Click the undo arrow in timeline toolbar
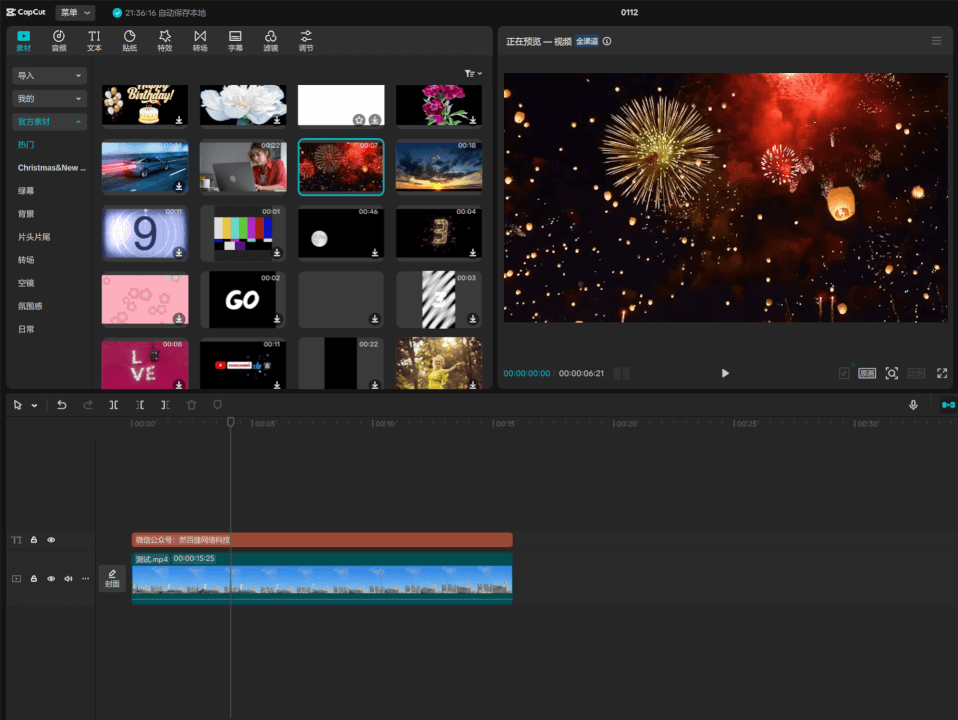The height and width of the screenshot is (720, 958). [x=61, y=405]
